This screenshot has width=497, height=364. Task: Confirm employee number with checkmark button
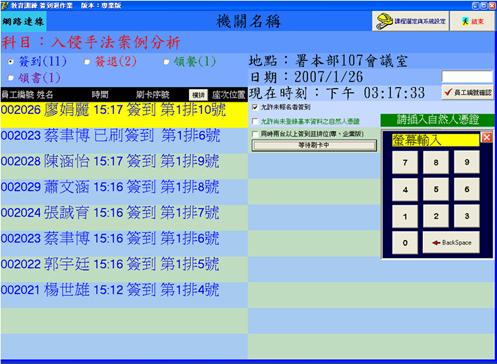click(x=468, y=92)
